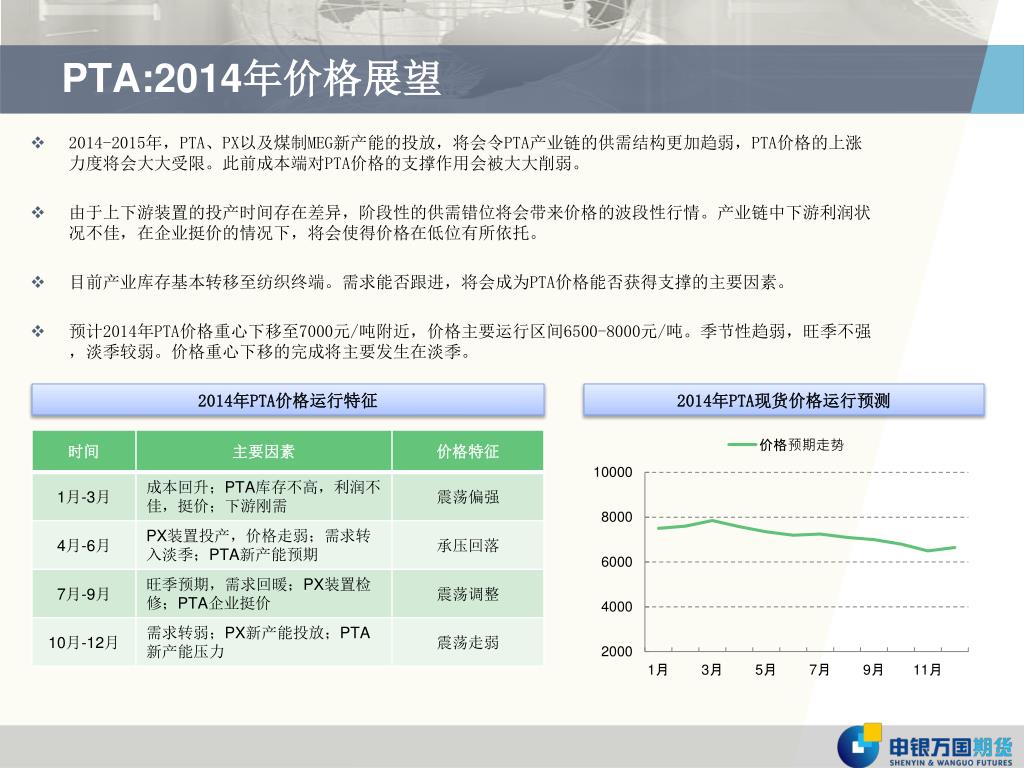Click the bullet paragraph starting 目前产业库存

(x=428, y=282)
